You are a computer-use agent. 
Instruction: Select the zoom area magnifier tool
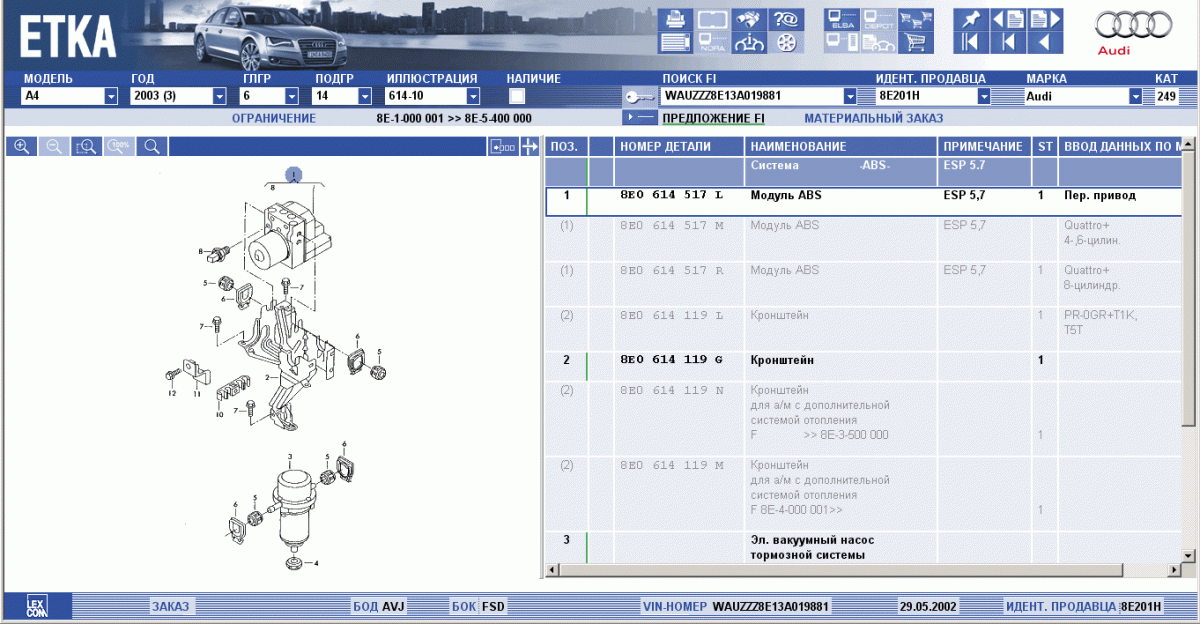pyautogui.click(x=87, y=147)
